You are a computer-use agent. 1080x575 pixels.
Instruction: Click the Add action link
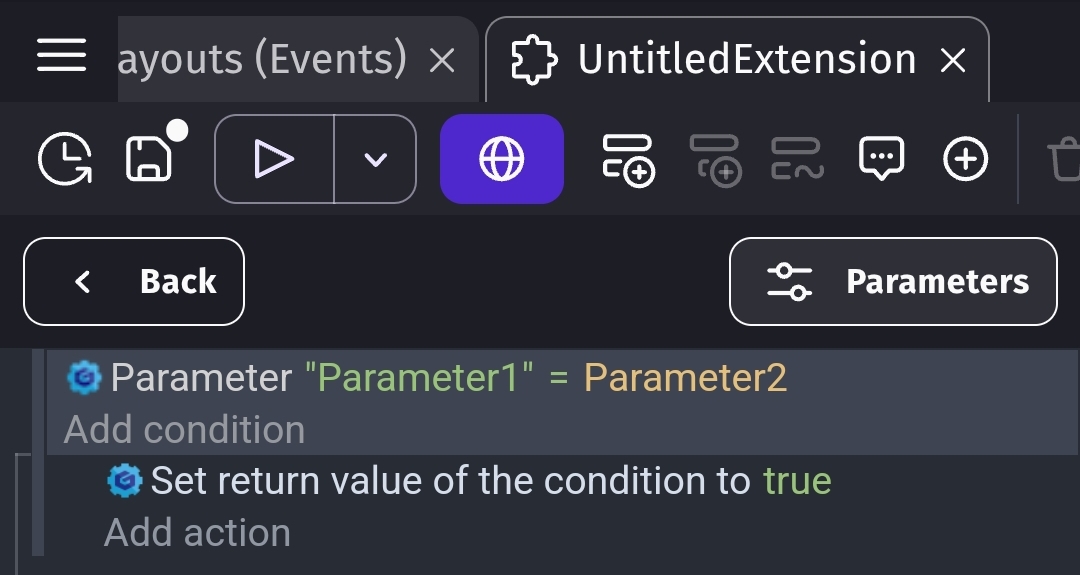click(197, 533)
